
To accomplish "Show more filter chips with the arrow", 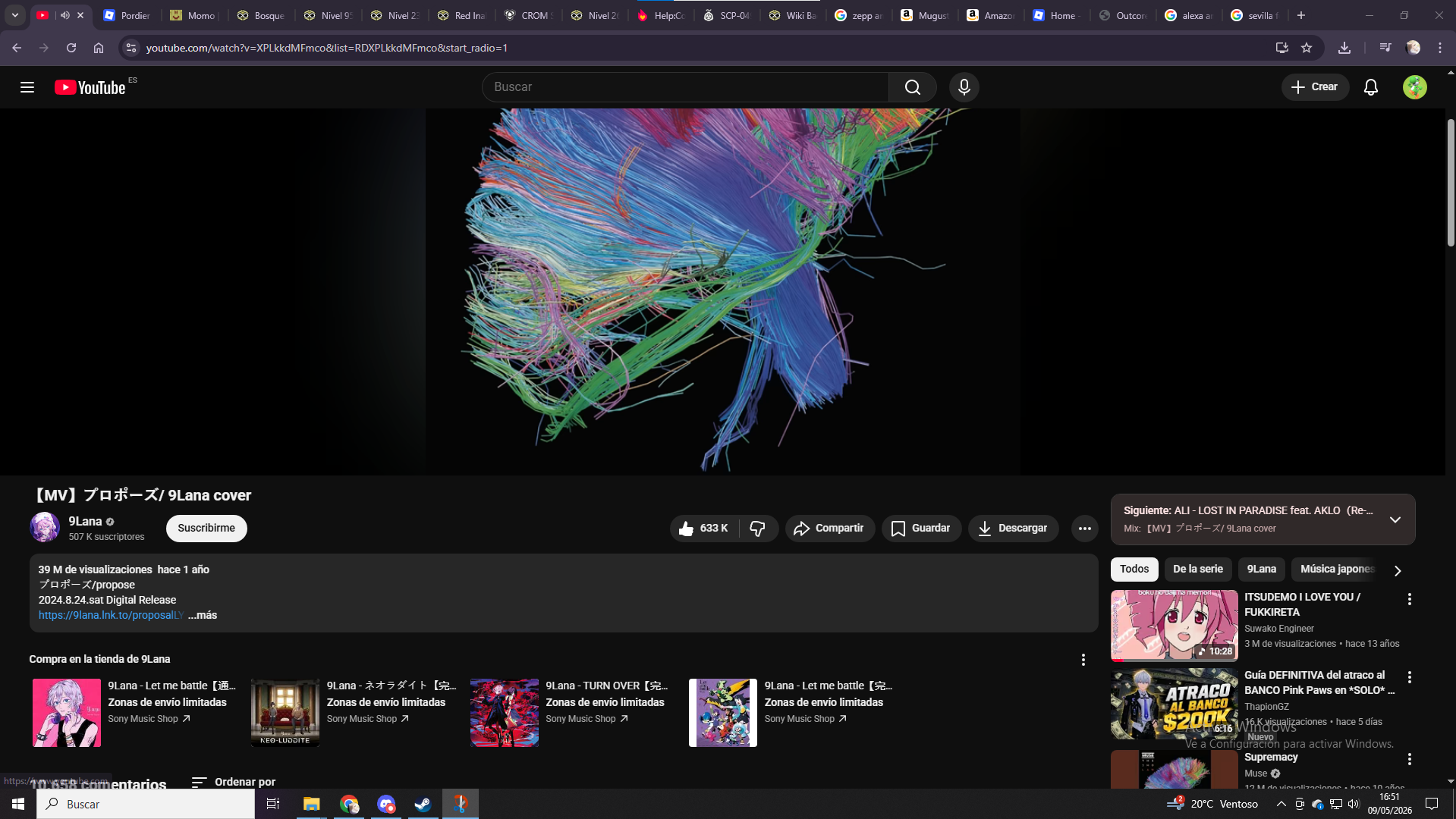I will point(1398,570).
